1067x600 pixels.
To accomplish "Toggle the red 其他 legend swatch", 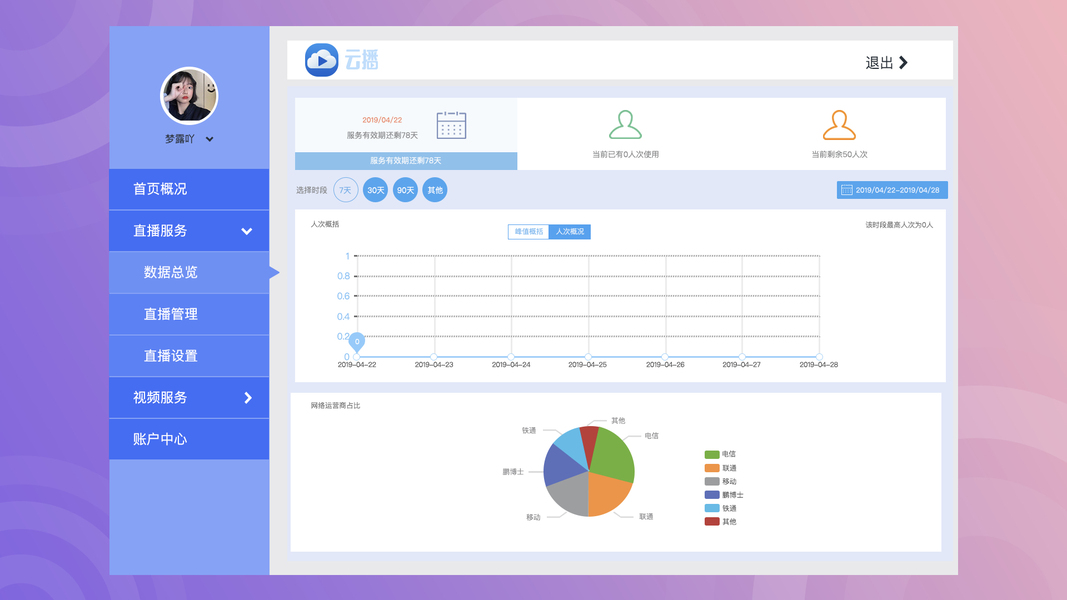I will (712, 522).
